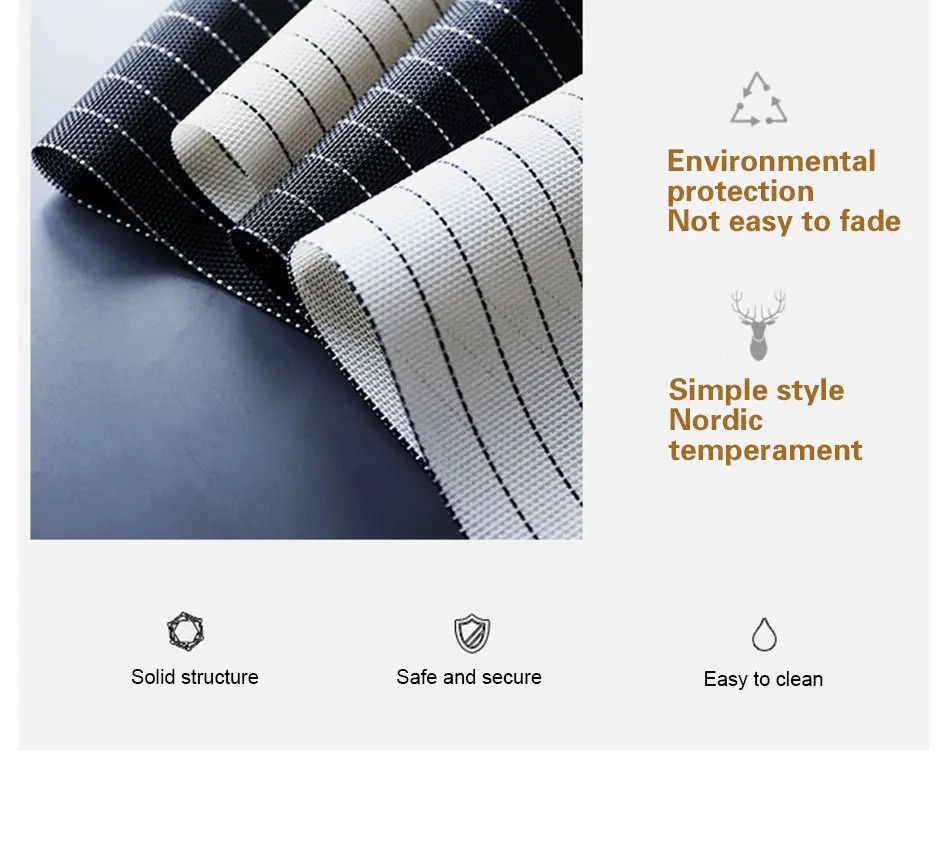Click the word 'temperament'

pyautogui.click(x=765, y=450)
